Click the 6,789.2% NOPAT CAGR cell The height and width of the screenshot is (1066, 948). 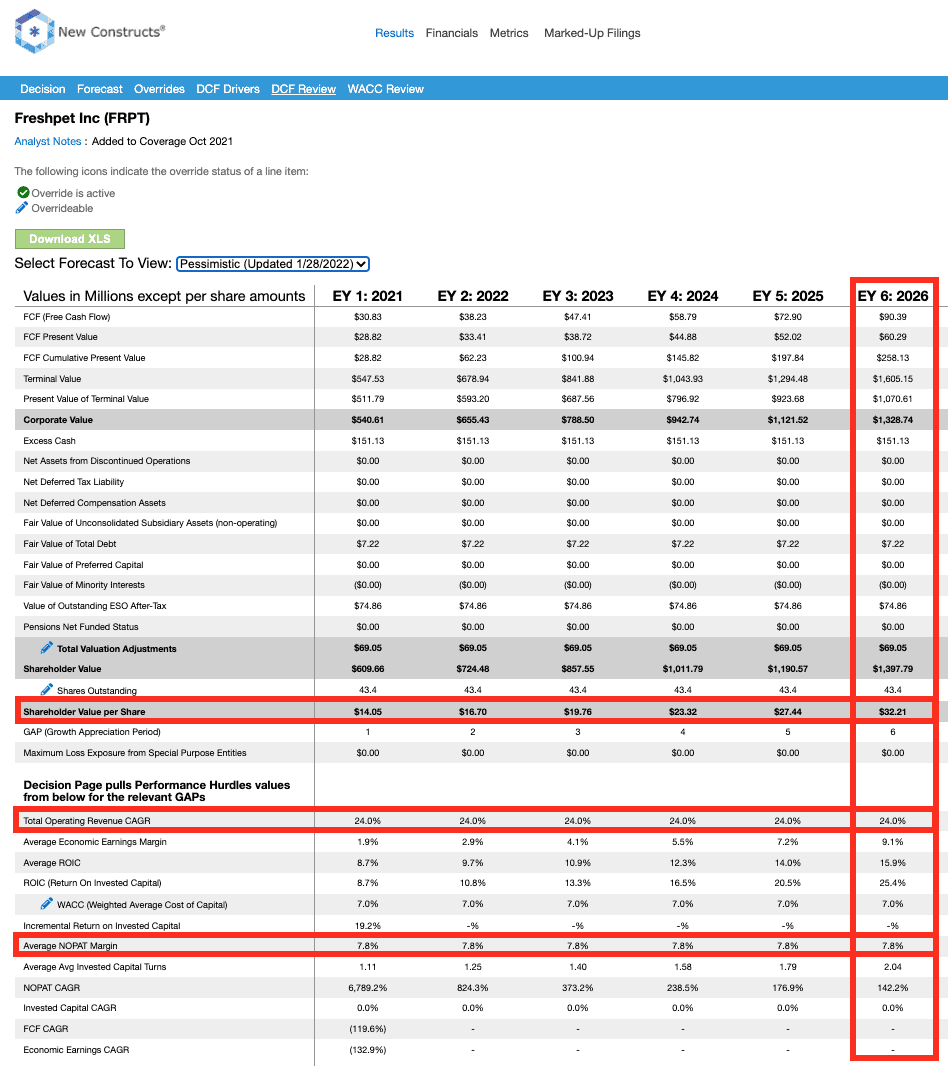[368, 988]
